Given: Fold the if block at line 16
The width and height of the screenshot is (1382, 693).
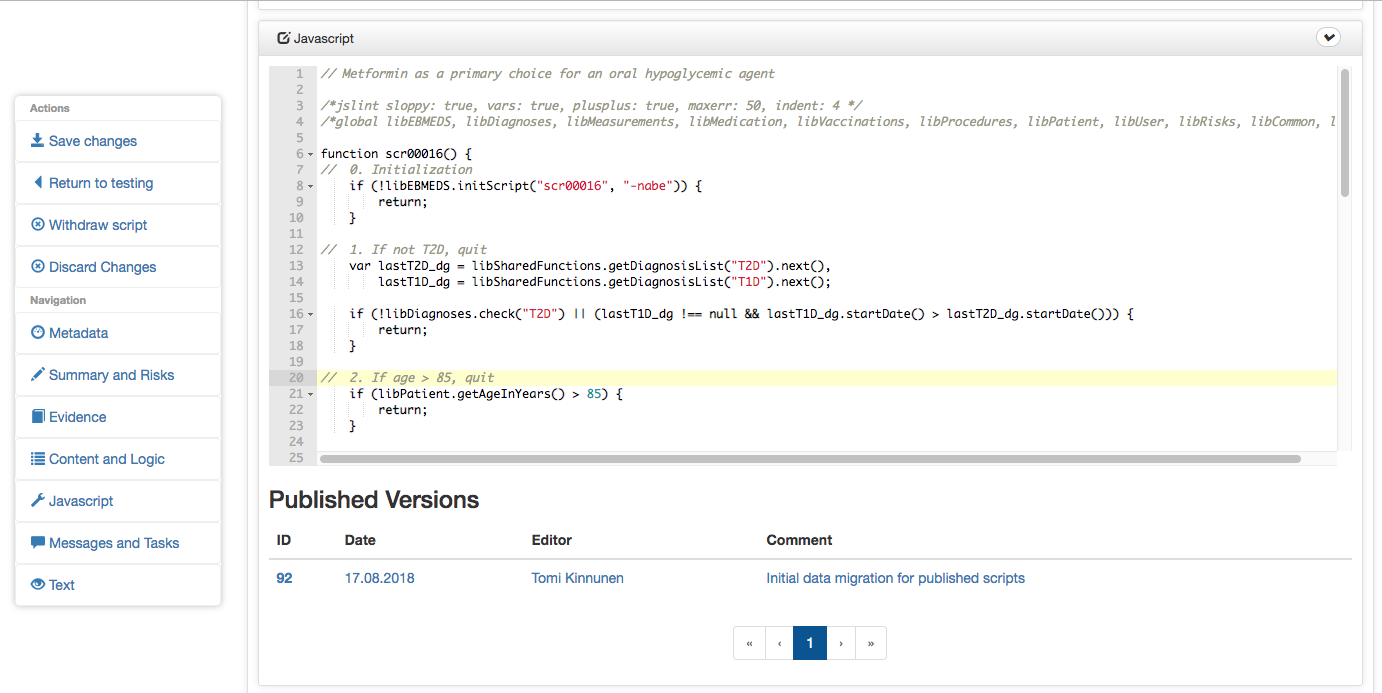Looking at the screenshot, I should (x=311, y=314).
